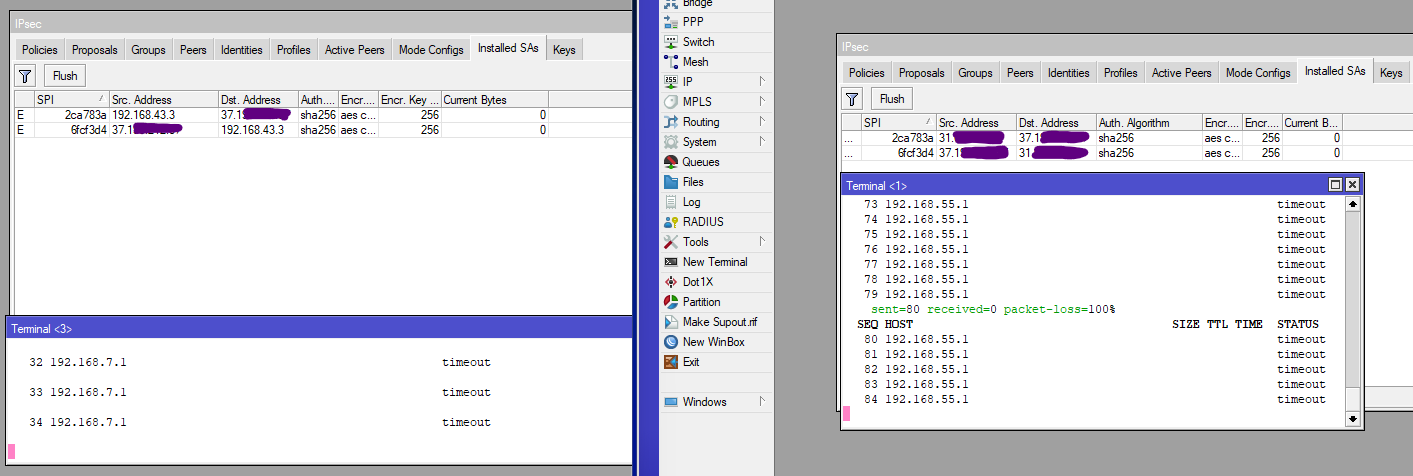Open the PPP menu icon
Viewport: 1413px width, 476px height.
click(x=671, y=22)
